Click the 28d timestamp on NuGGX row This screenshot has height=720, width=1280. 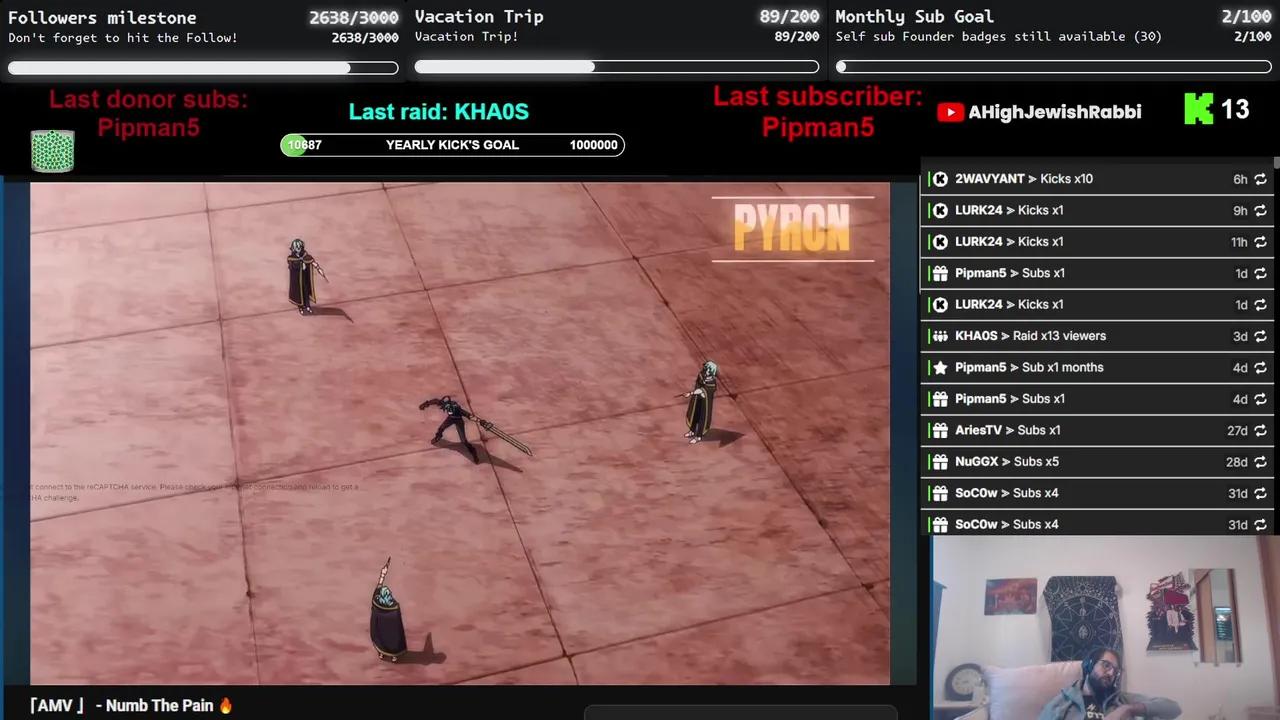1237,462
